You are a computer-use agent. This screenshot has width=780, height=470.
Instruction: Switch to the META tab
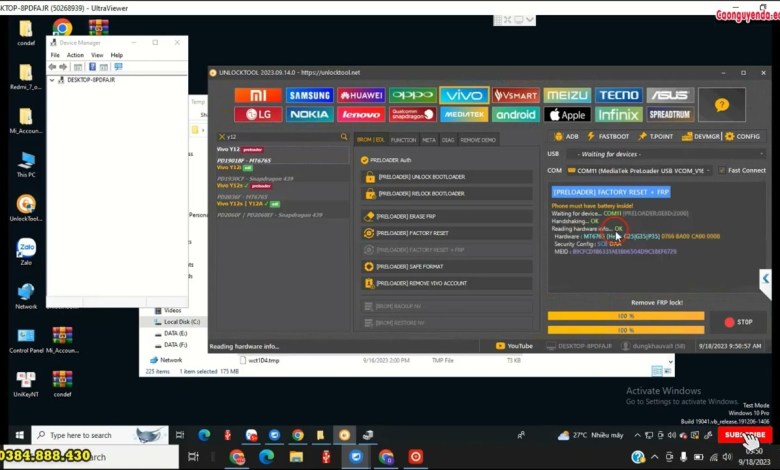coord(429,140)
